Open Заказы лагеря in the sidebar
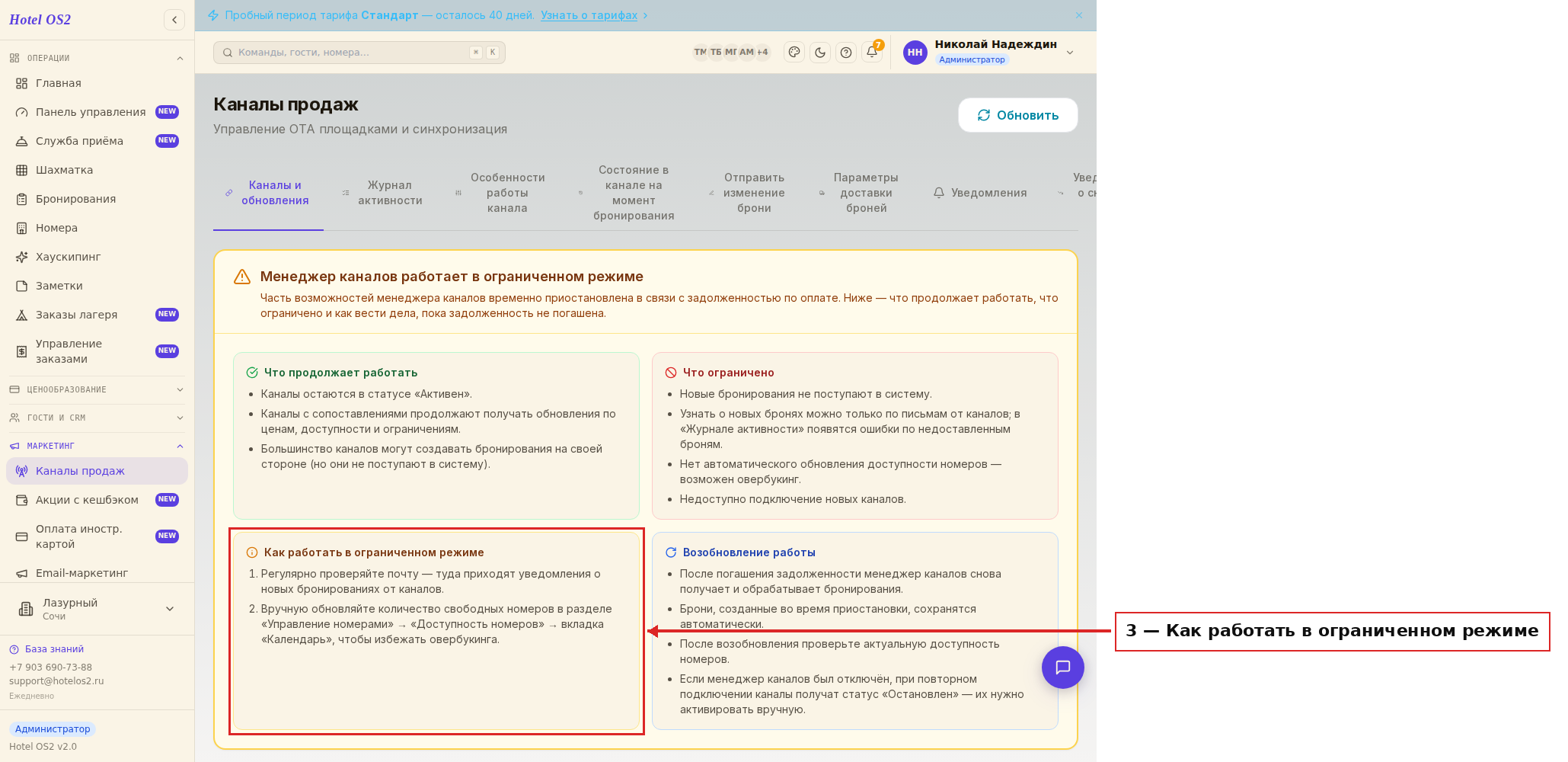The width and height of the screenshot is (1568, 762). point(97,315)
